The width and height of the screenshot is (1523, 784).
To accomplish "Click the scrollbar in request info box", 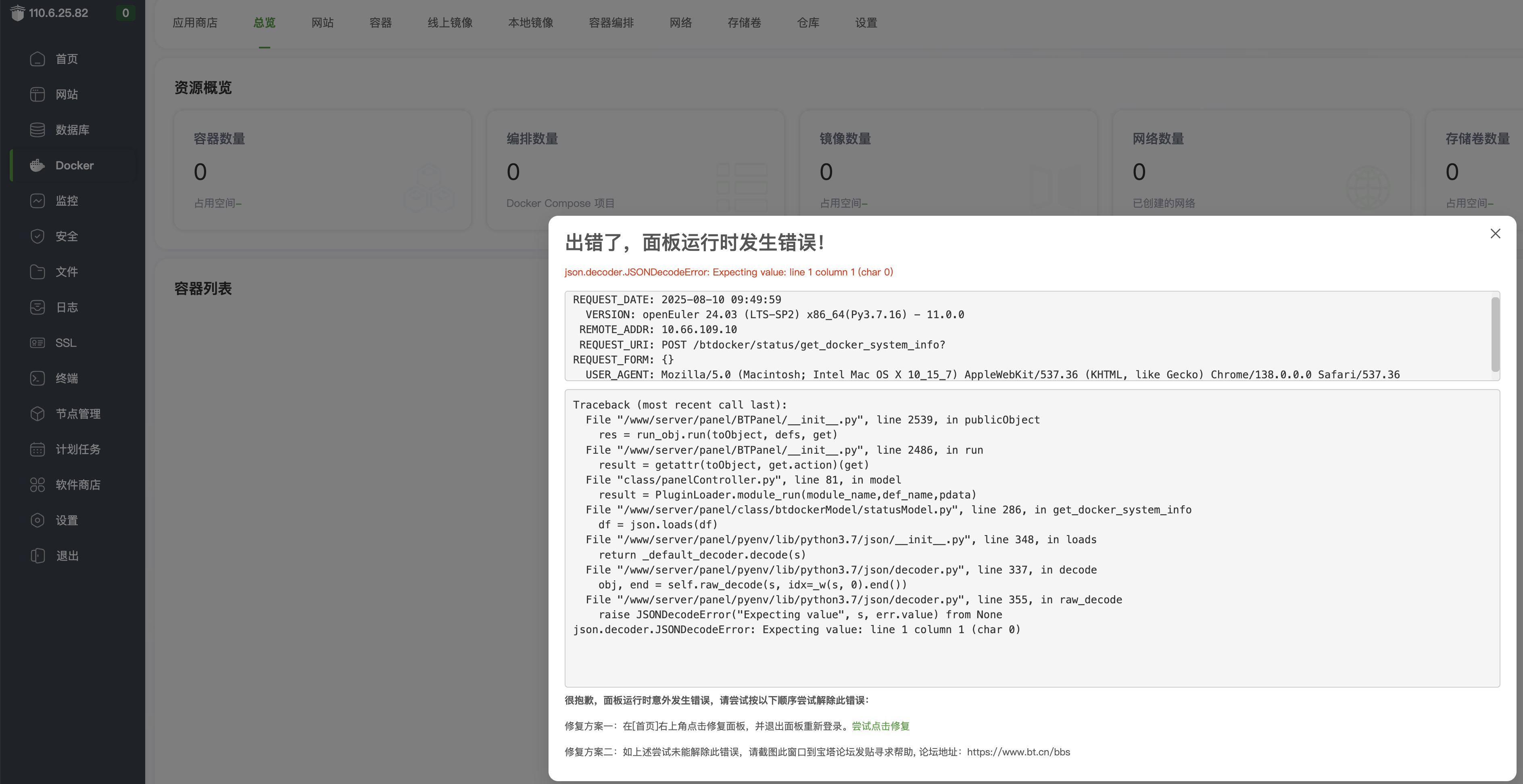I will tap(1495, 335).
